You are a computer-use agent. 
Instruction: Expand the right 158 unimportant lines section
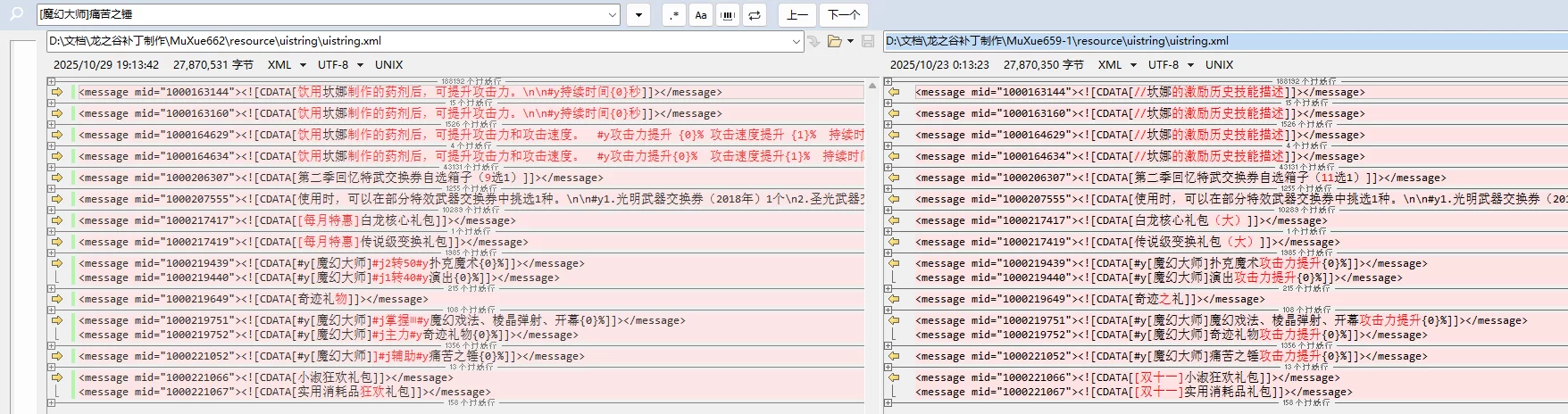(888, 402)
